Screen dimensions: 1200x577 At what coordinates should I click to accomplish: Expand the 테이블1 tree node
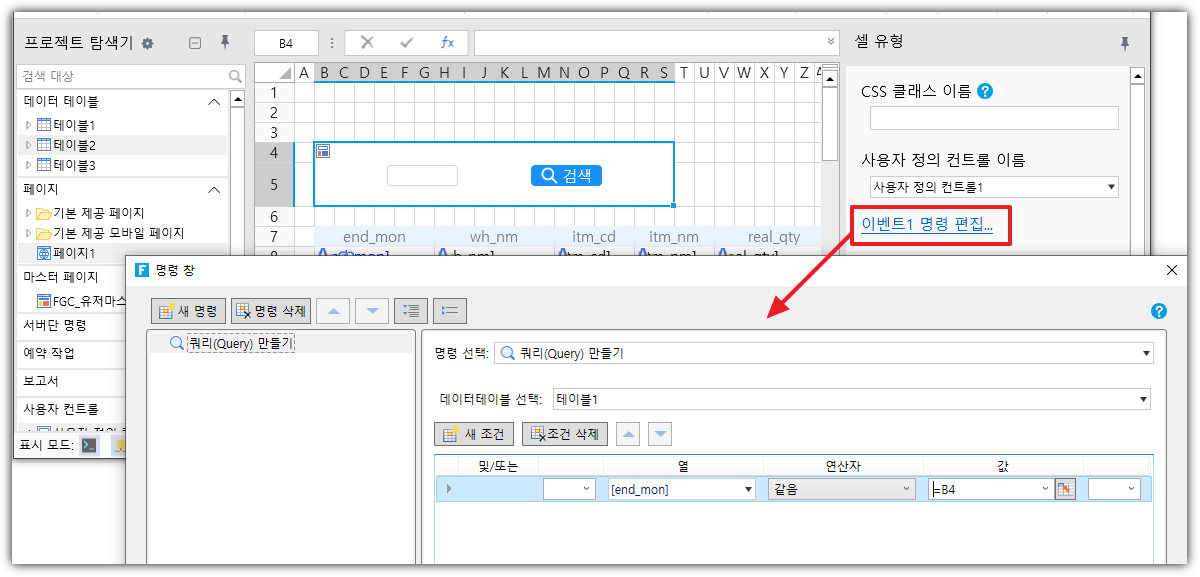[28, 125]
